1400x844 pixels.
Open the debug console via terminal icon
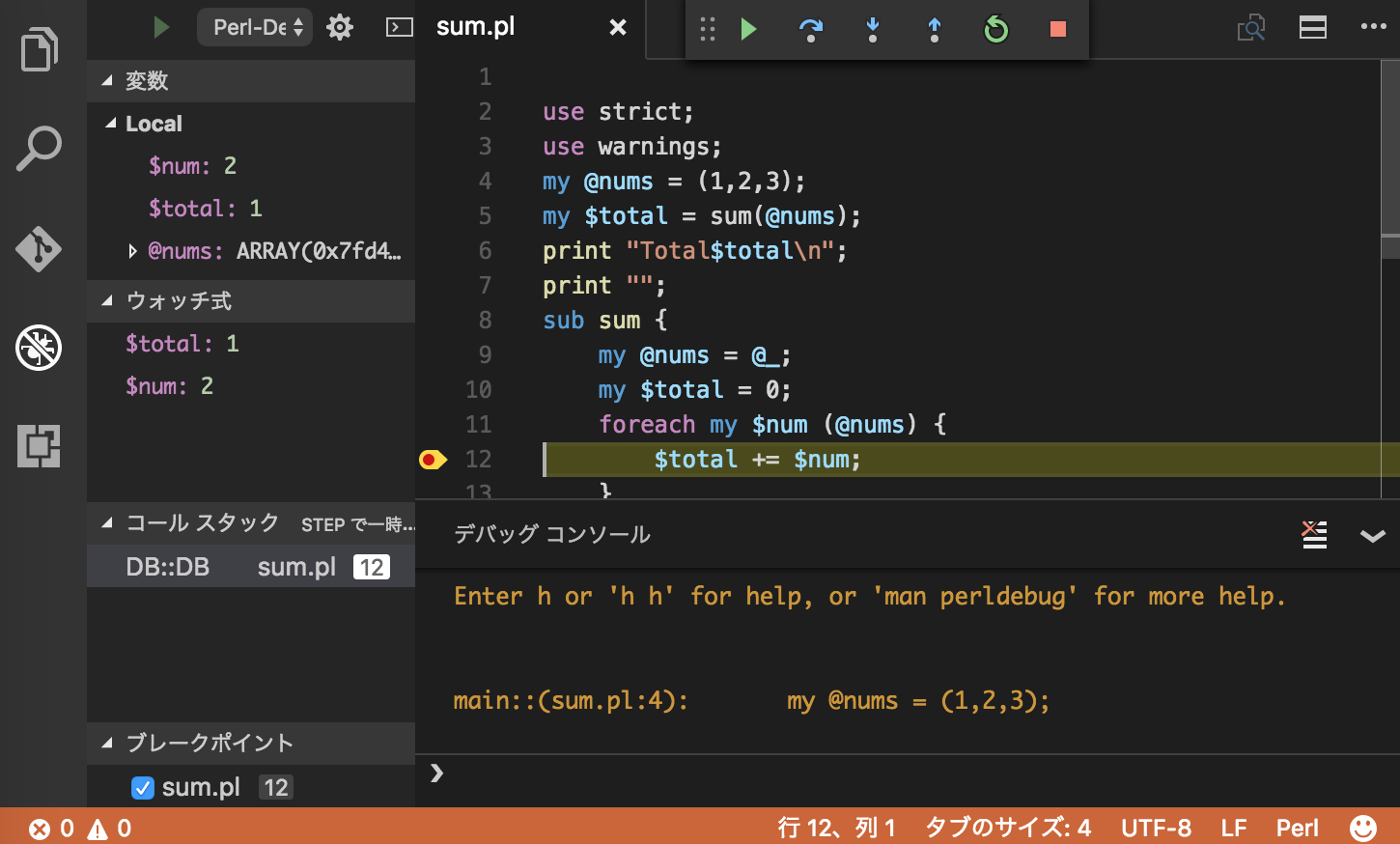click(400, 27)
